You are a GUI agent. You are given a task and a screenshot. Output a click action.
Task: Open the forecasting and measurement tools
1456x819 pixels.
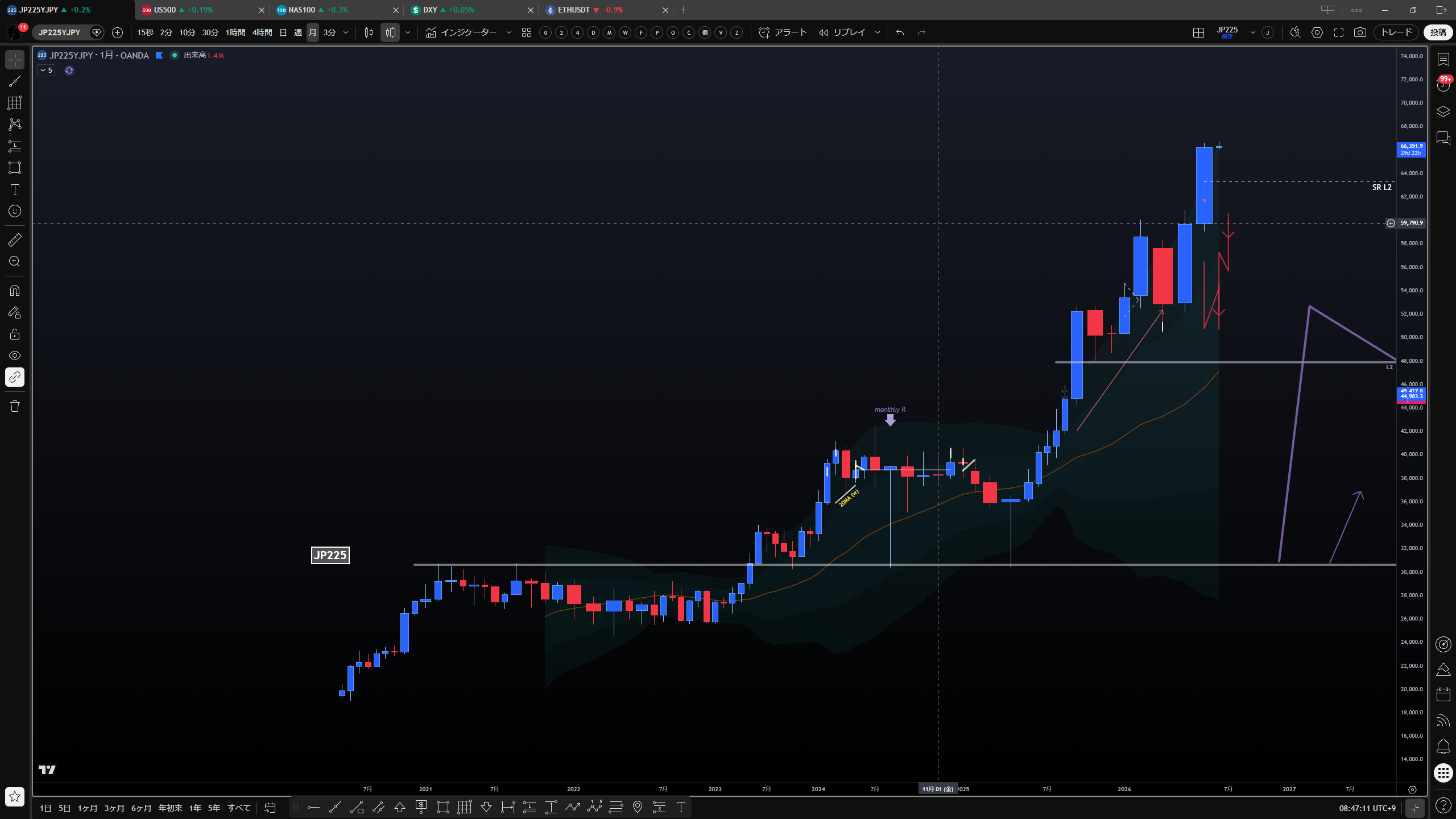15,146
